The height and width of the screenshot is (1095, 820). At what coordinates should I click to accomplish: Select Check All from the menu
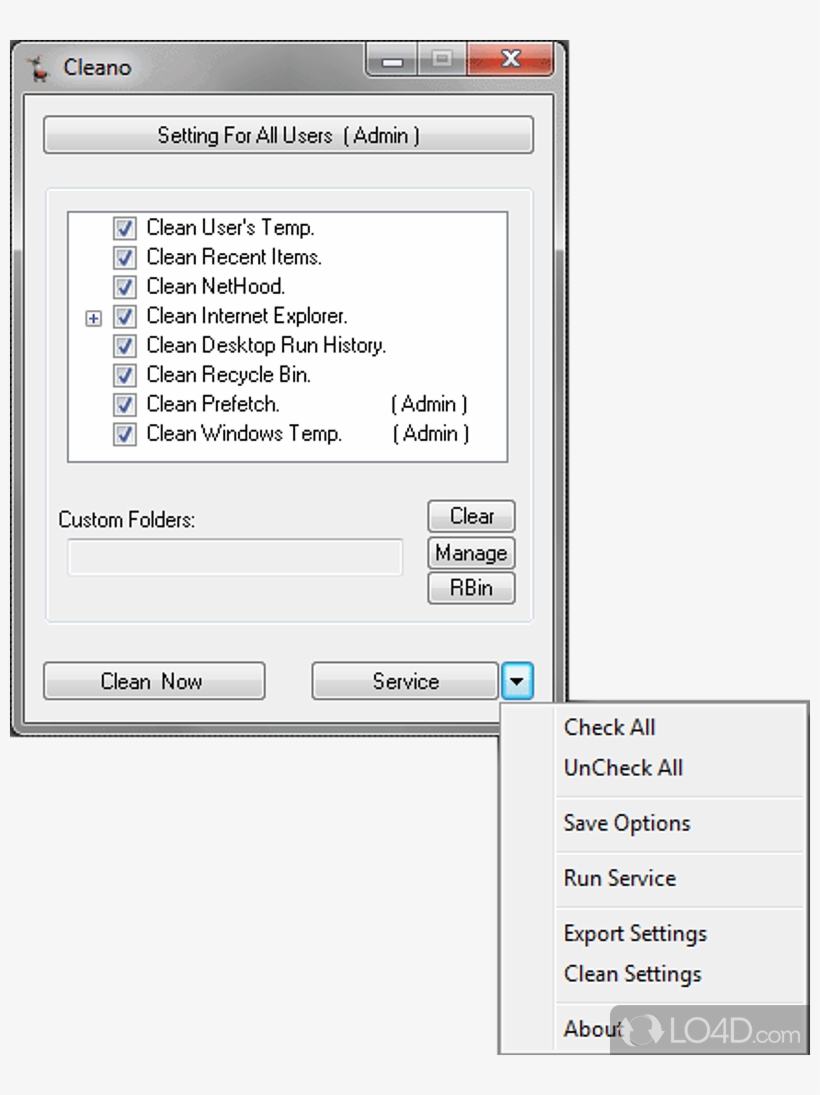click(609, 728)
